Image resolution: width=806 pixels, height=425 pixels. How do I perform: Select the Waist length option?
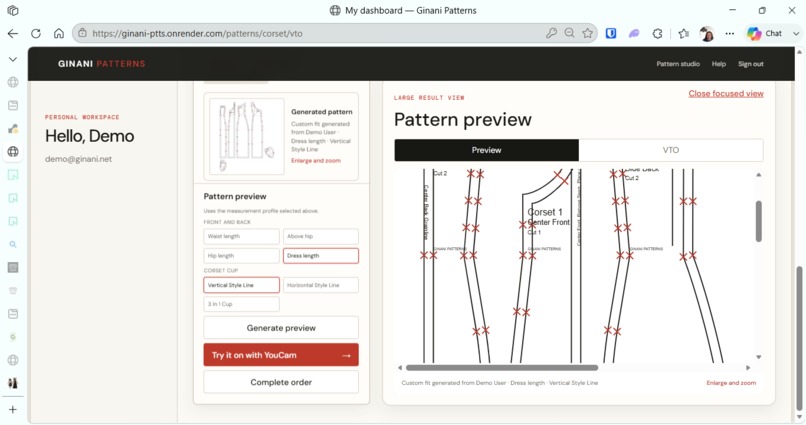coord(241,236)
